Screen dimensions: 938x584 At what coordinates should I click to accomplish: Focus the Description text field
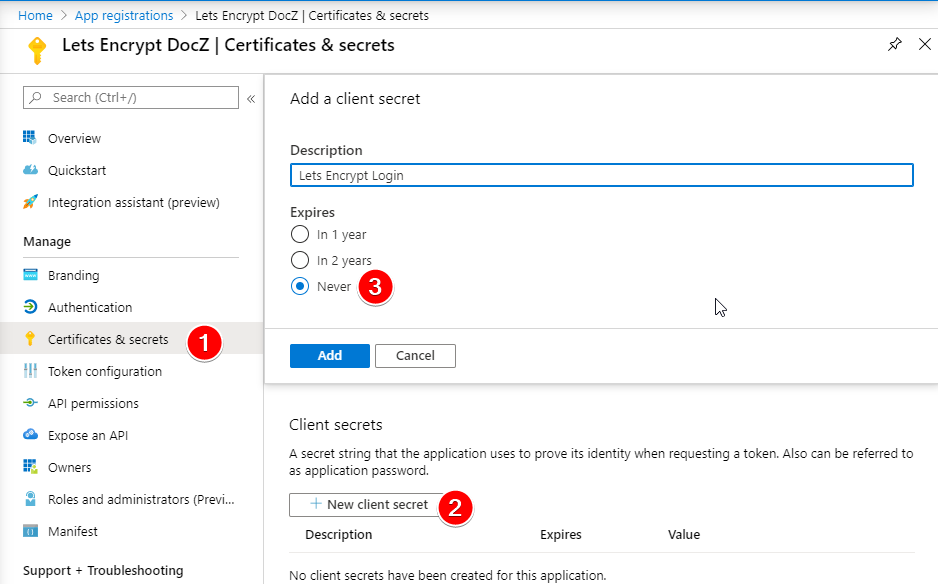click(x=601, y=175)
